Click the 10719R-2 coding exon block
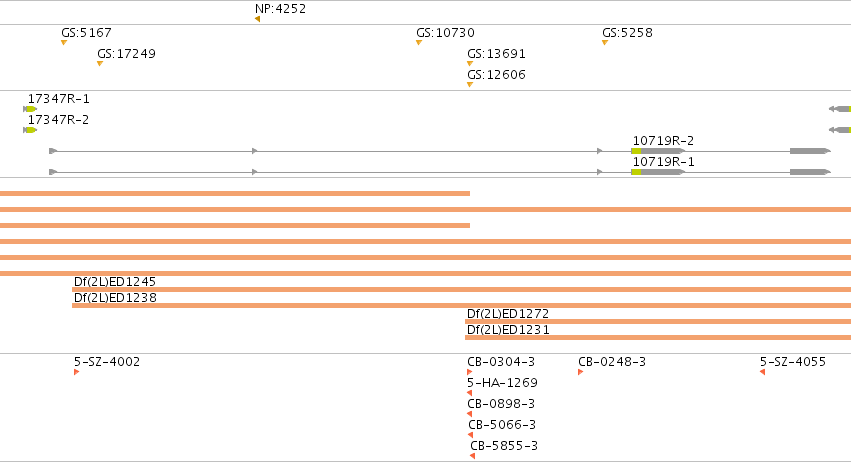Screen dimensions: 851x462 636,151
